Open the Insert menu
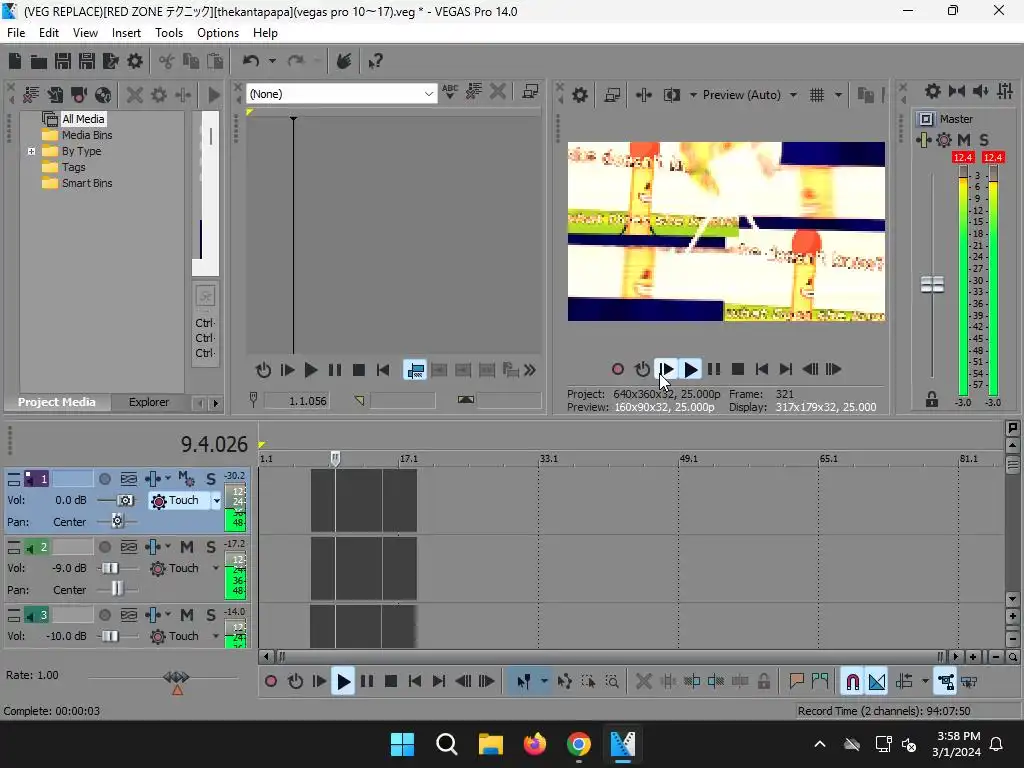 pos(126,33)
